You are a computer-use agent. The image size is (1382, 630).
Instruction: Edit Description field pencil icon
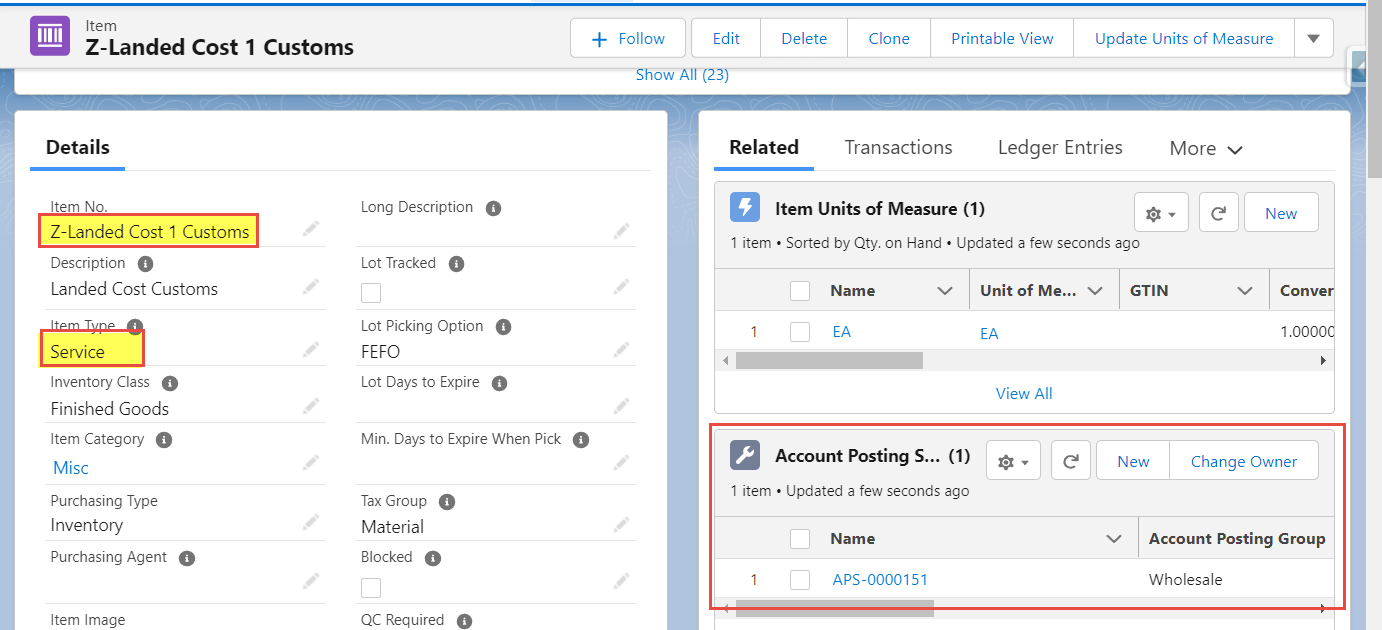[x=311, y=287]
